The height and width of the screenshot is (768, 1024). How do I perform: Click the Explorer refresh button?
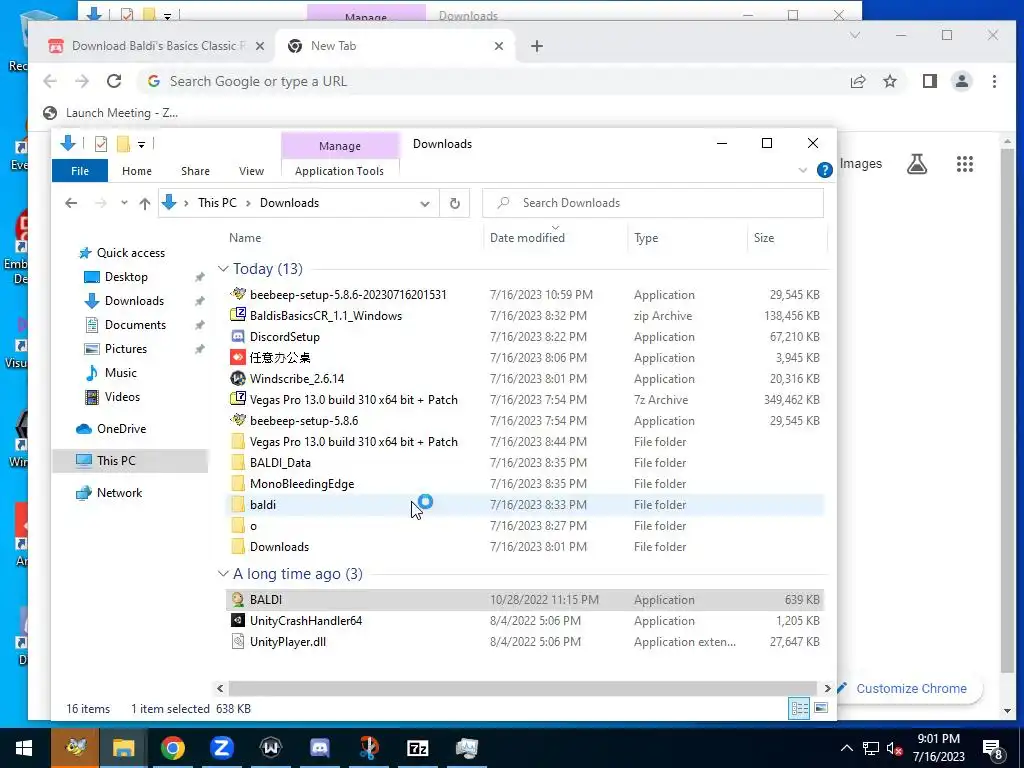click(455, 203)
